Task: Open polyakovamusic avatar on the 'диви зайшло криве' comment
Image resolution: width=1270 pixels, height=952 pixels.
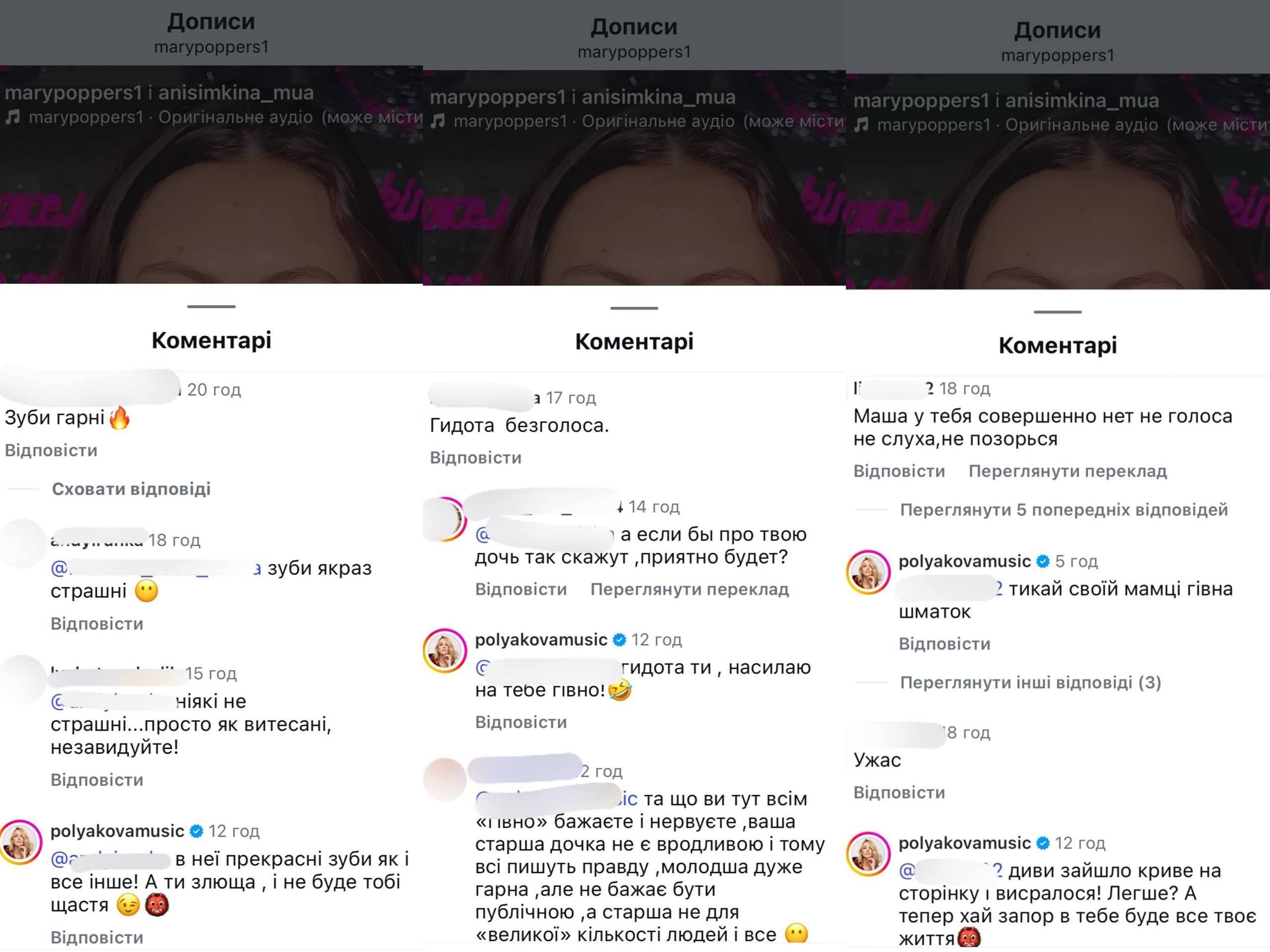Action: (x=868, y=854)
